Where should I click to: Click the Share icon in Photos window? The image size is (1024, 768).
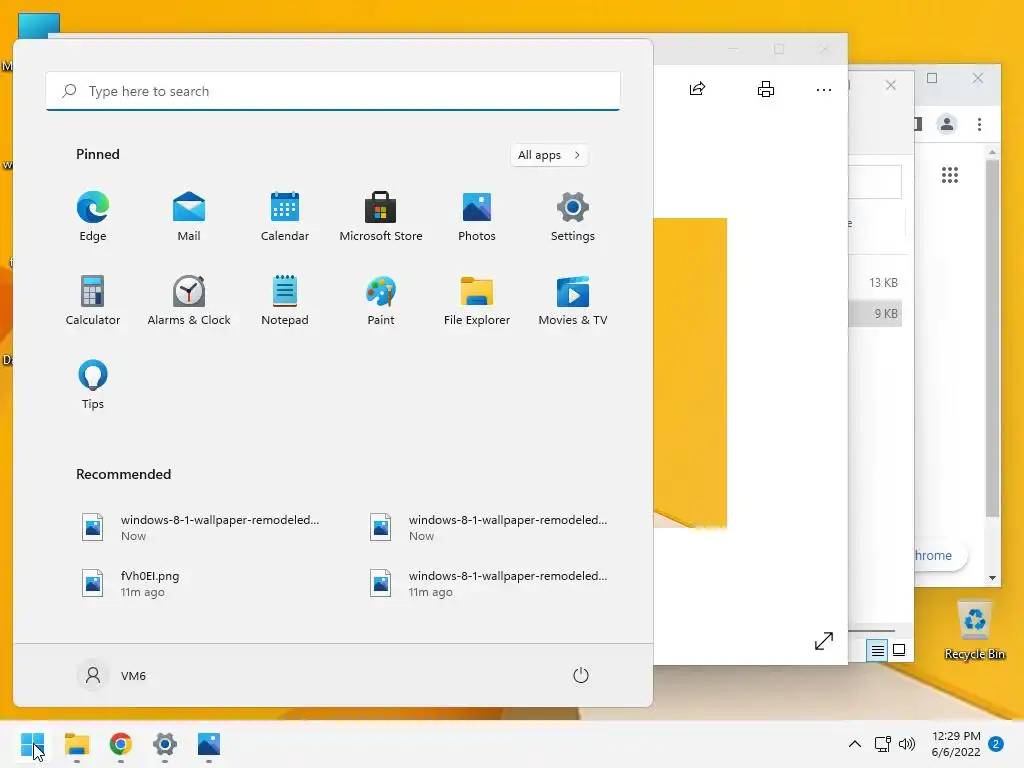(x=697, y=89)
